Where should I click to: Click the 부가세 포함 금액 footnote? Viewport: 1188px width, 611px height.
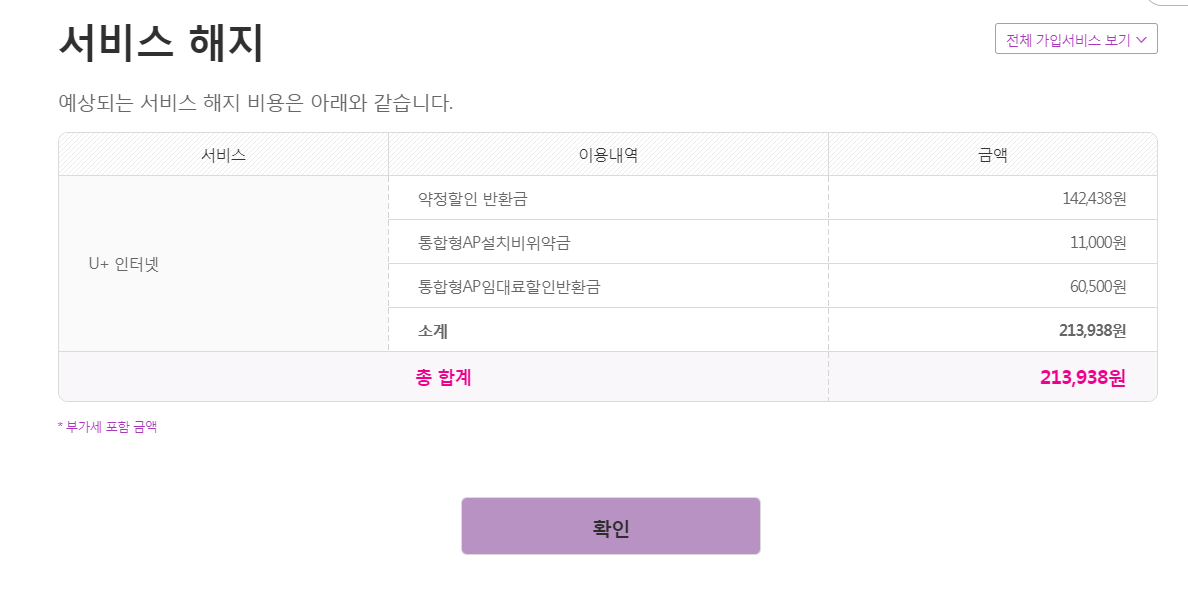(108, 427)
